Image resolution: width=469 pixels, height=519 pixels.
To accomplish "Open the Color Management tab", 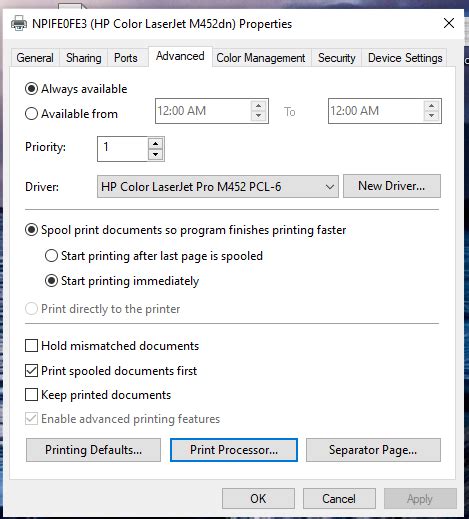I will pos(261,58).
